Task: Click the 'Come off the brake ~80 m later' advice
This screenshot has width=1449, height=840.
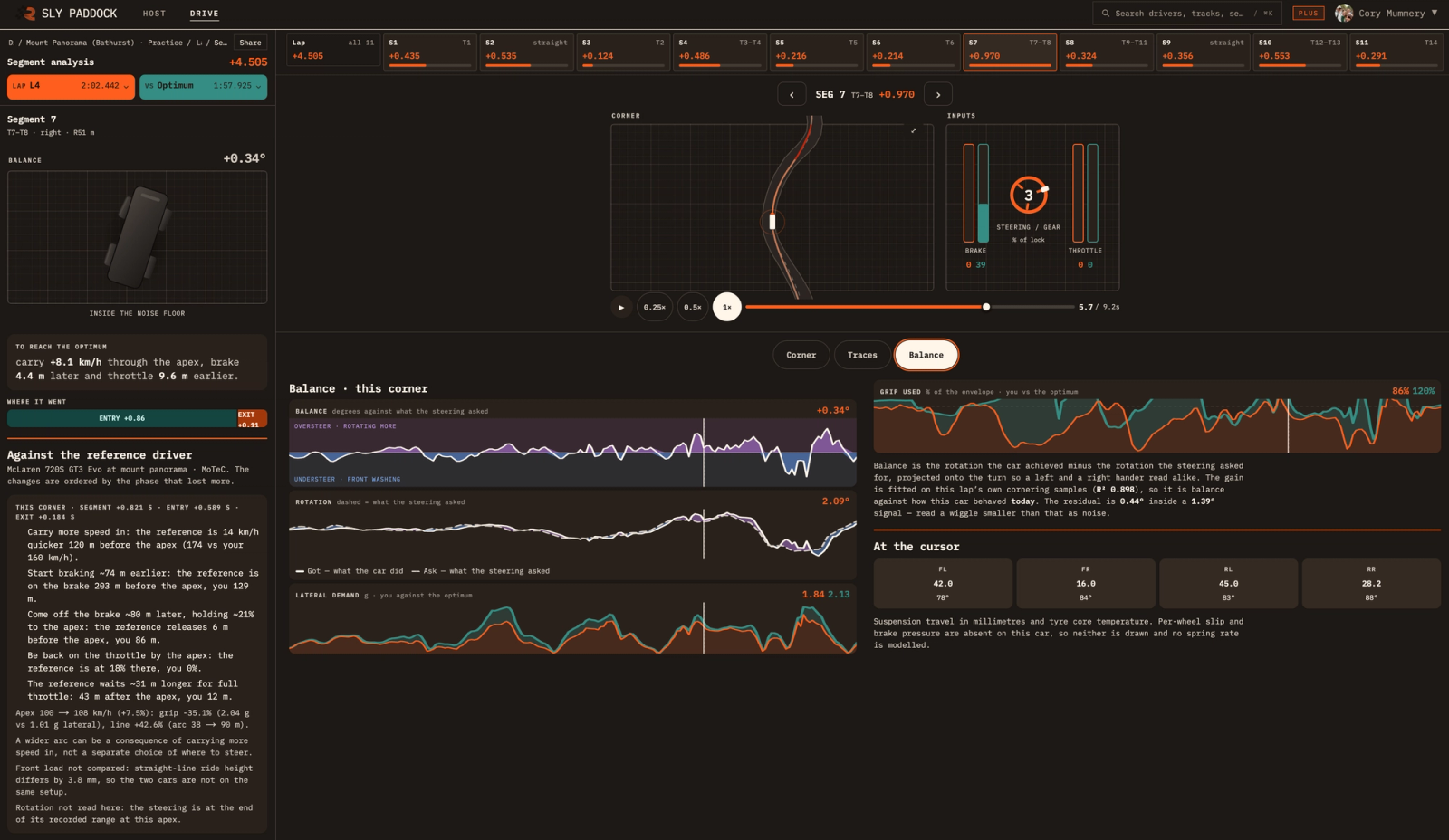Action: click(143, 626)
